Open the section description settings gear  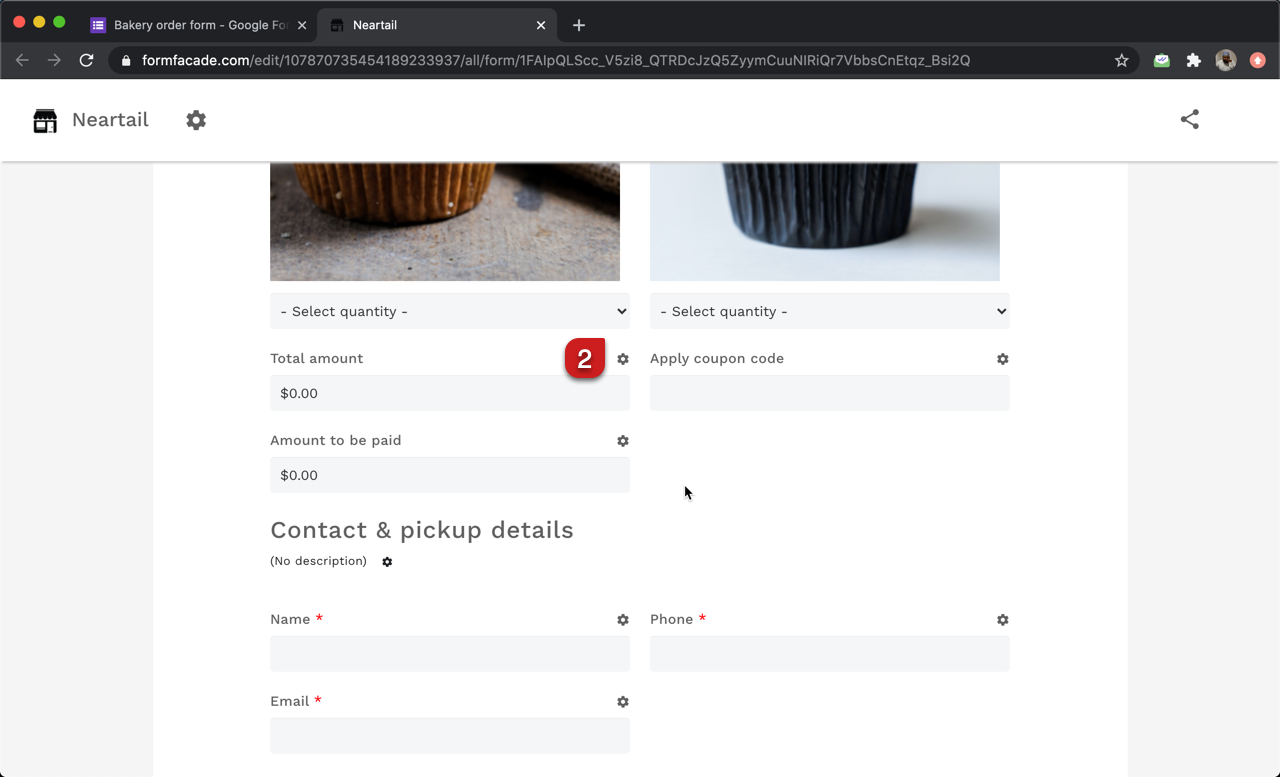pyautogui.click(x=387, y=562)
